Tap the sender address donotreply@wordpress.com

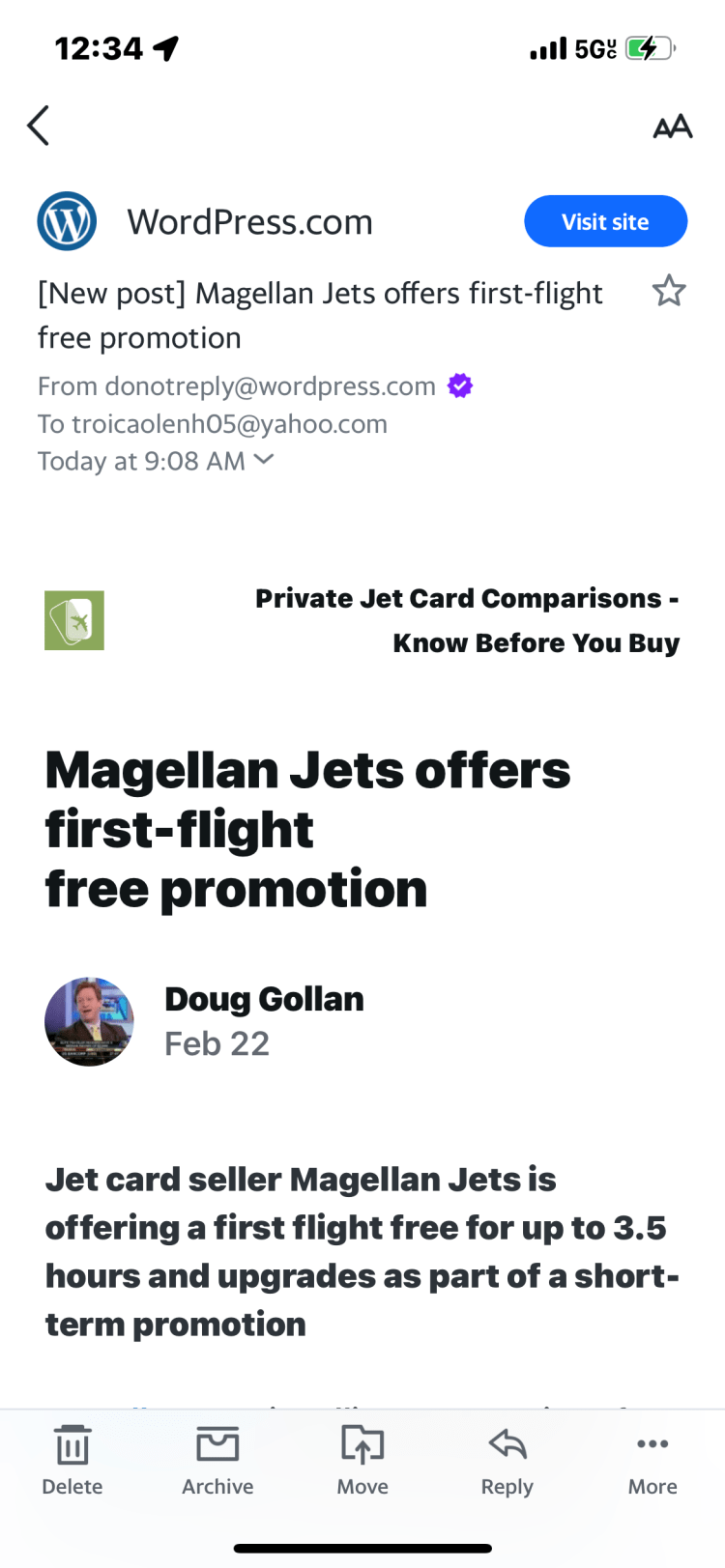270,386
